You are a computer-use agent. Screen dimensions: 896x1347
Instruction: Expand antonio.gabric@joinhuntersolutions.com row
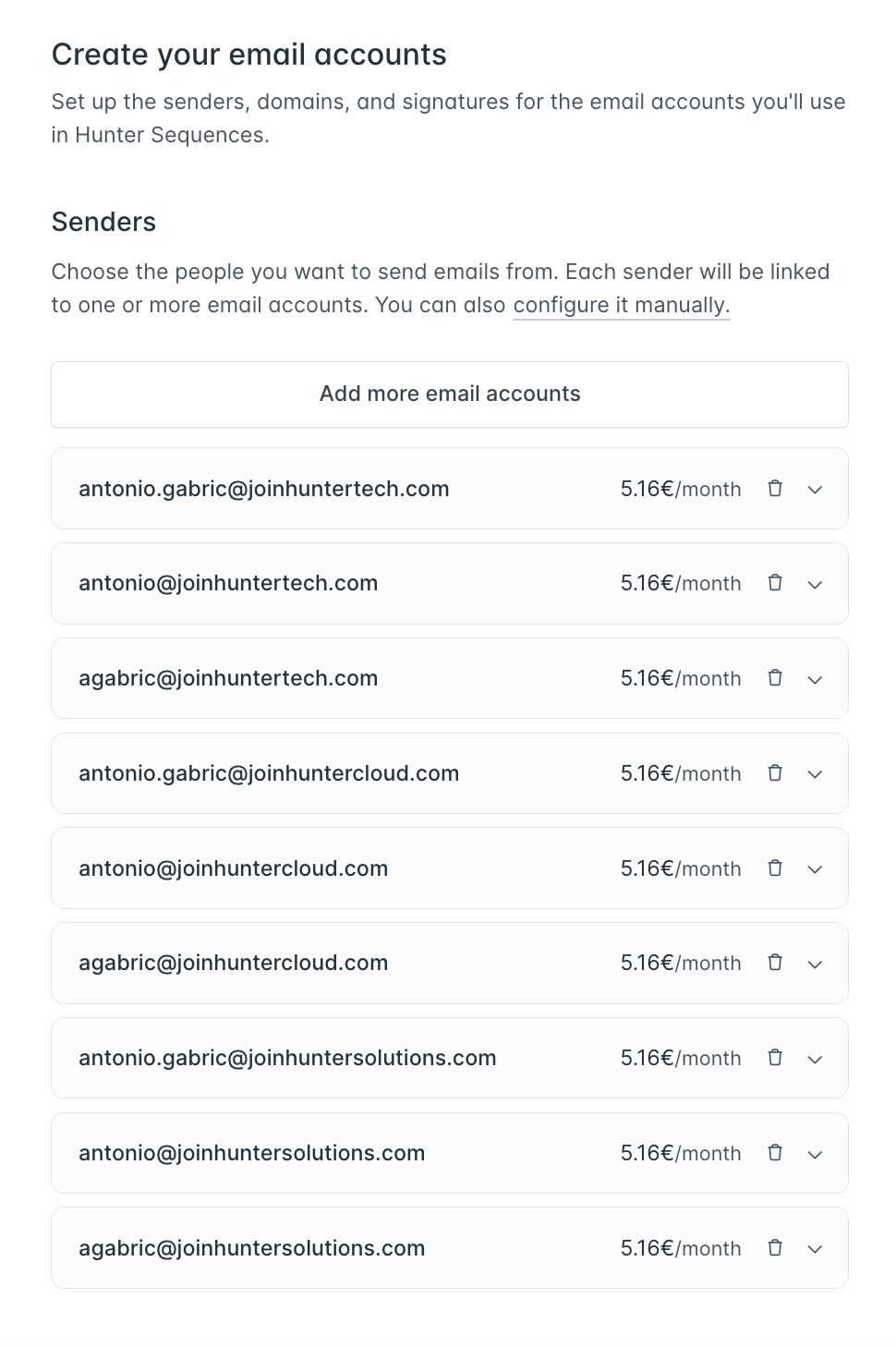[815, 1059]
